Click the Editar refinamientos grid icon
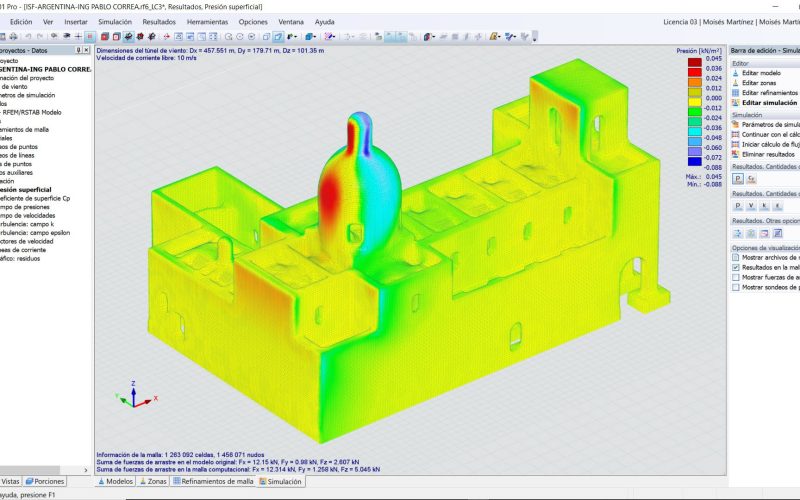Image resolution: width=800 pixels, height=500 pixels. [x=735, y=93]
